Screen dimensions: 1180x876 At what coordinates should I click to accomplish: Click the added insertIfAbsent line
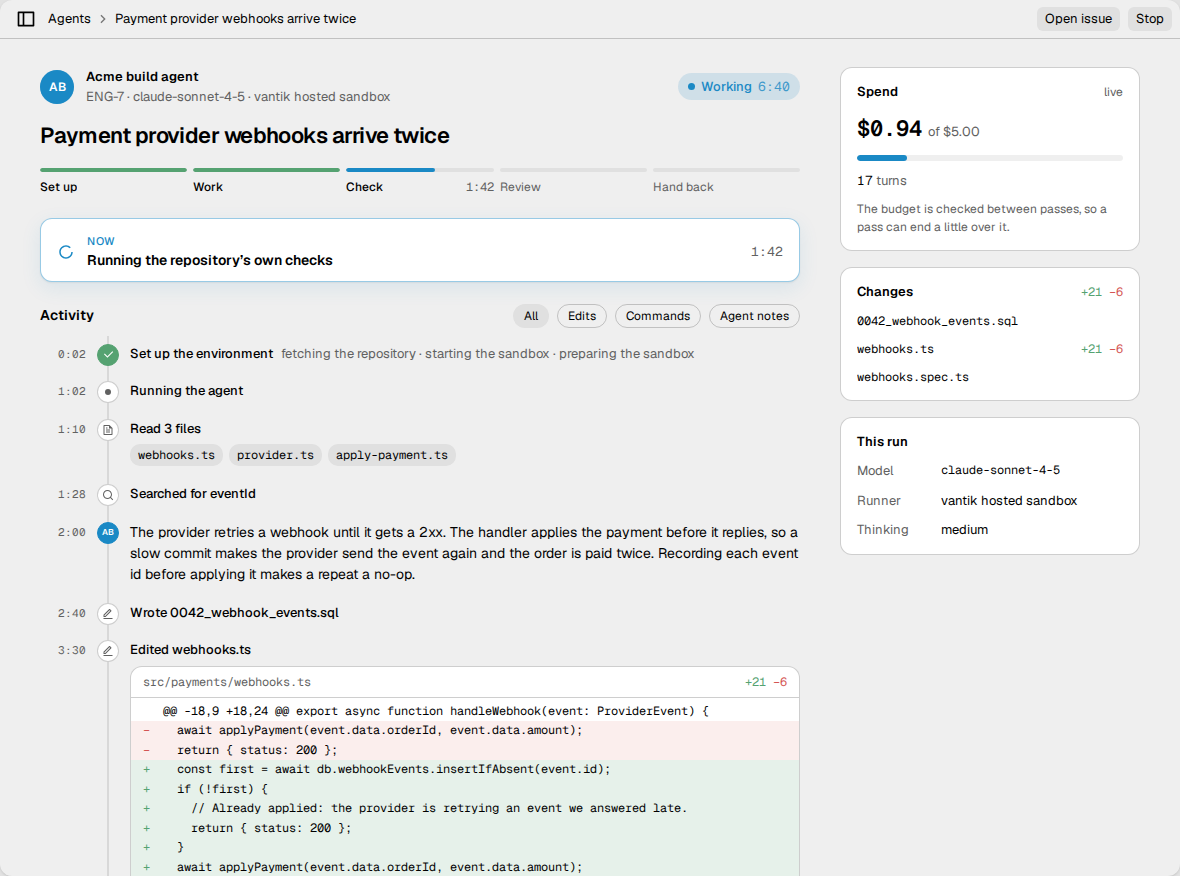[x=464, y=770]
